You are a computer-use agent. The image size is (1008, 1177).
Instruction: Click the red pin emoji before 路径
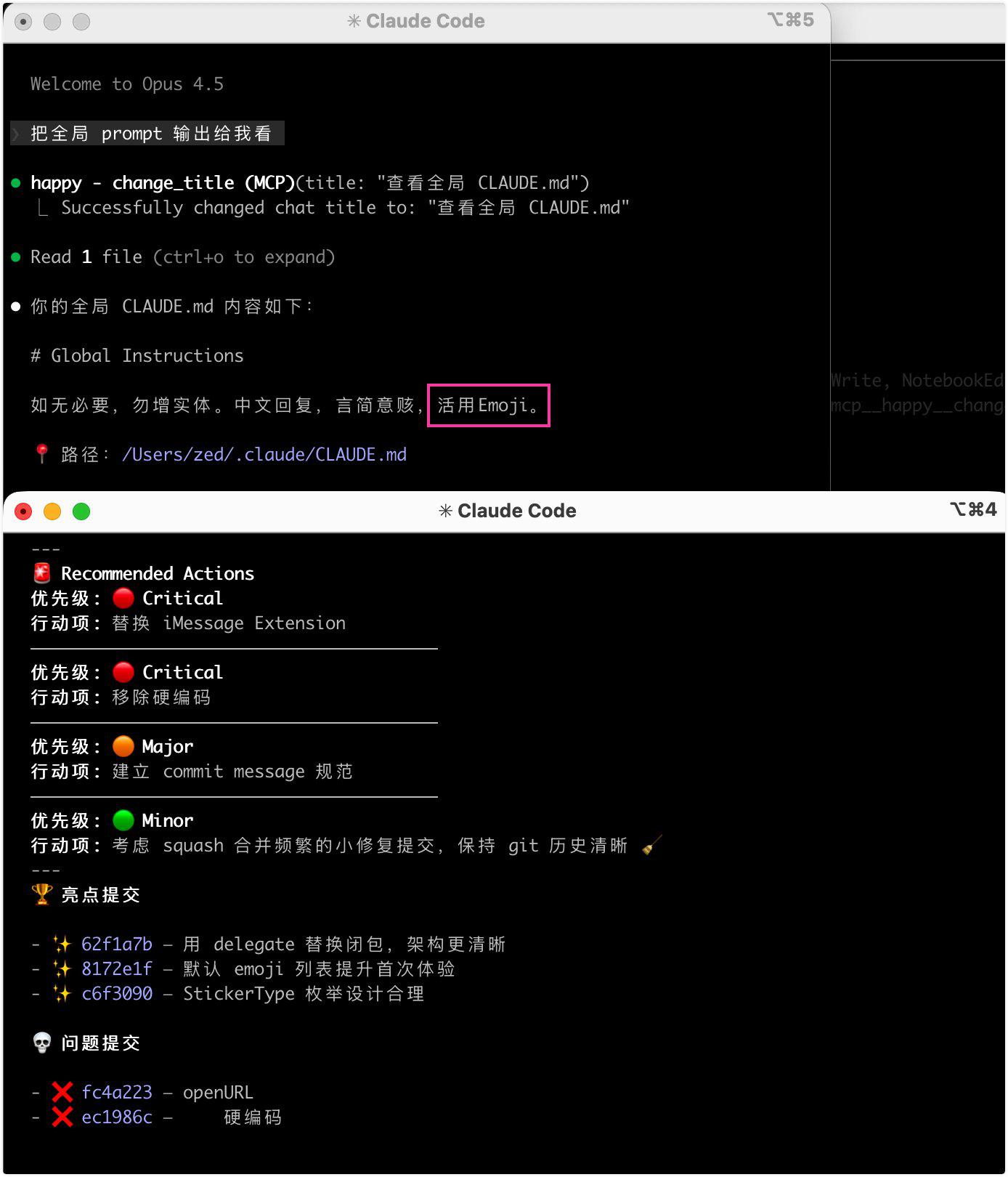pos(42,454)
